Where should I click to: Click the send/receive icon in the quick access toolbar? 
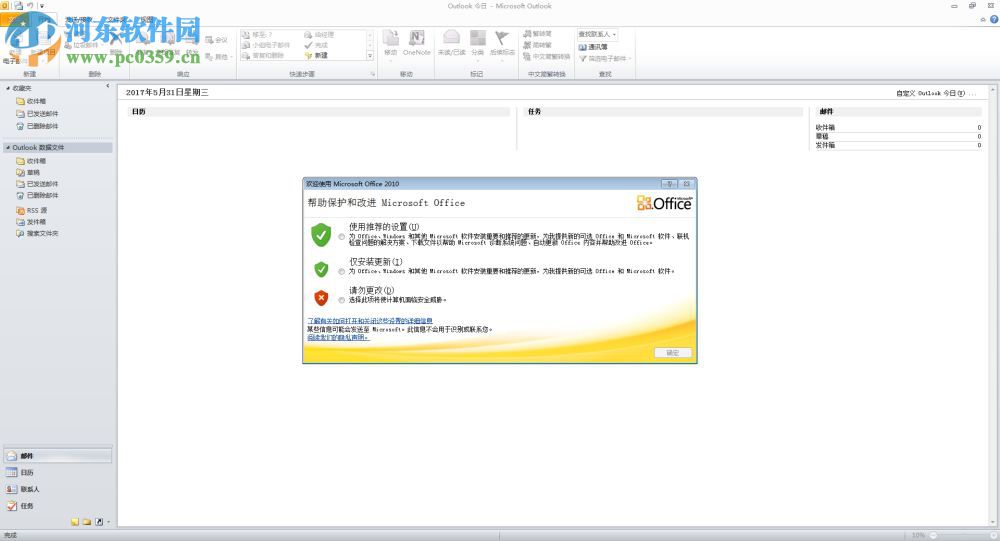click(x=18, y=5)
